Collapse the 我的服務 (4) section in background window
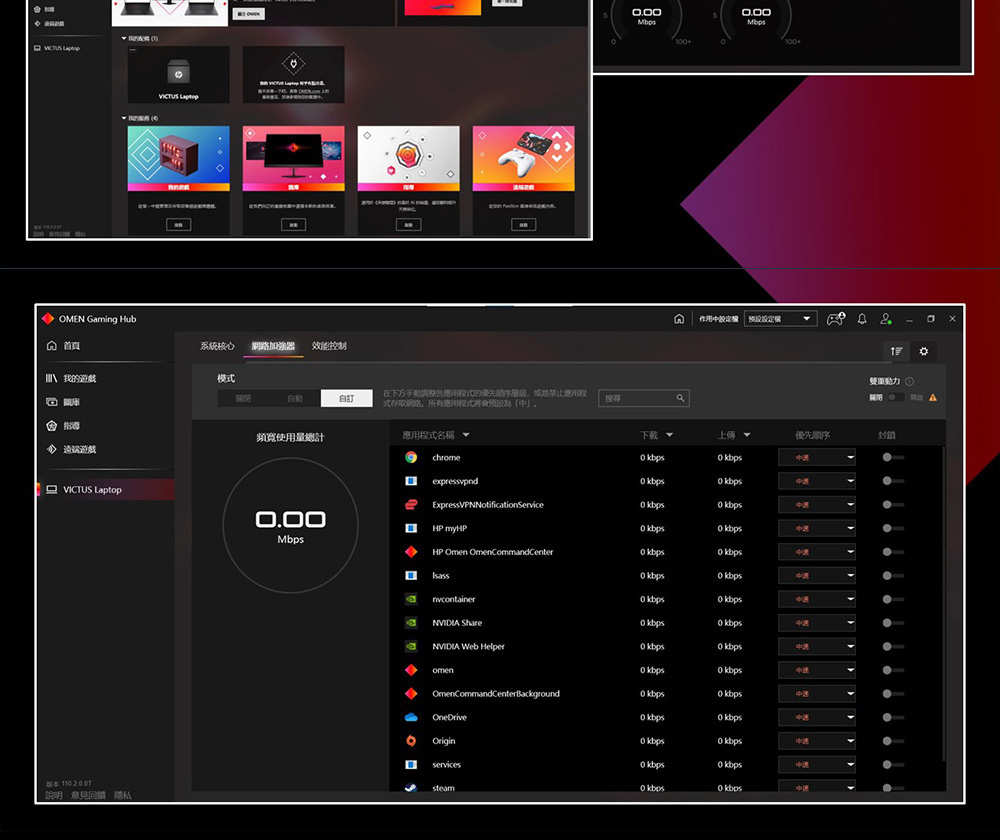Screen dimensions: 1000x840 124,118
